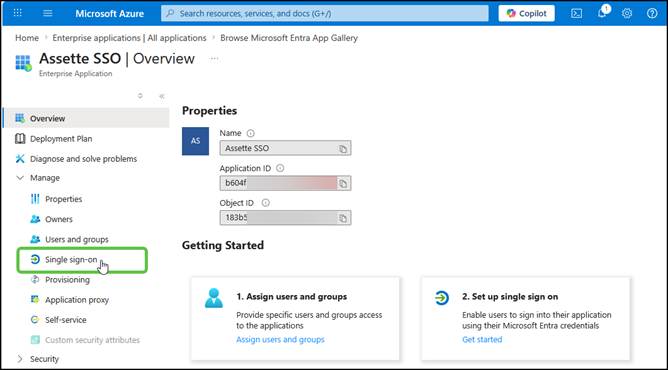Open Properties under Manage
The width and height of the screenshot is (668, 370).
[x=63, y=199]
